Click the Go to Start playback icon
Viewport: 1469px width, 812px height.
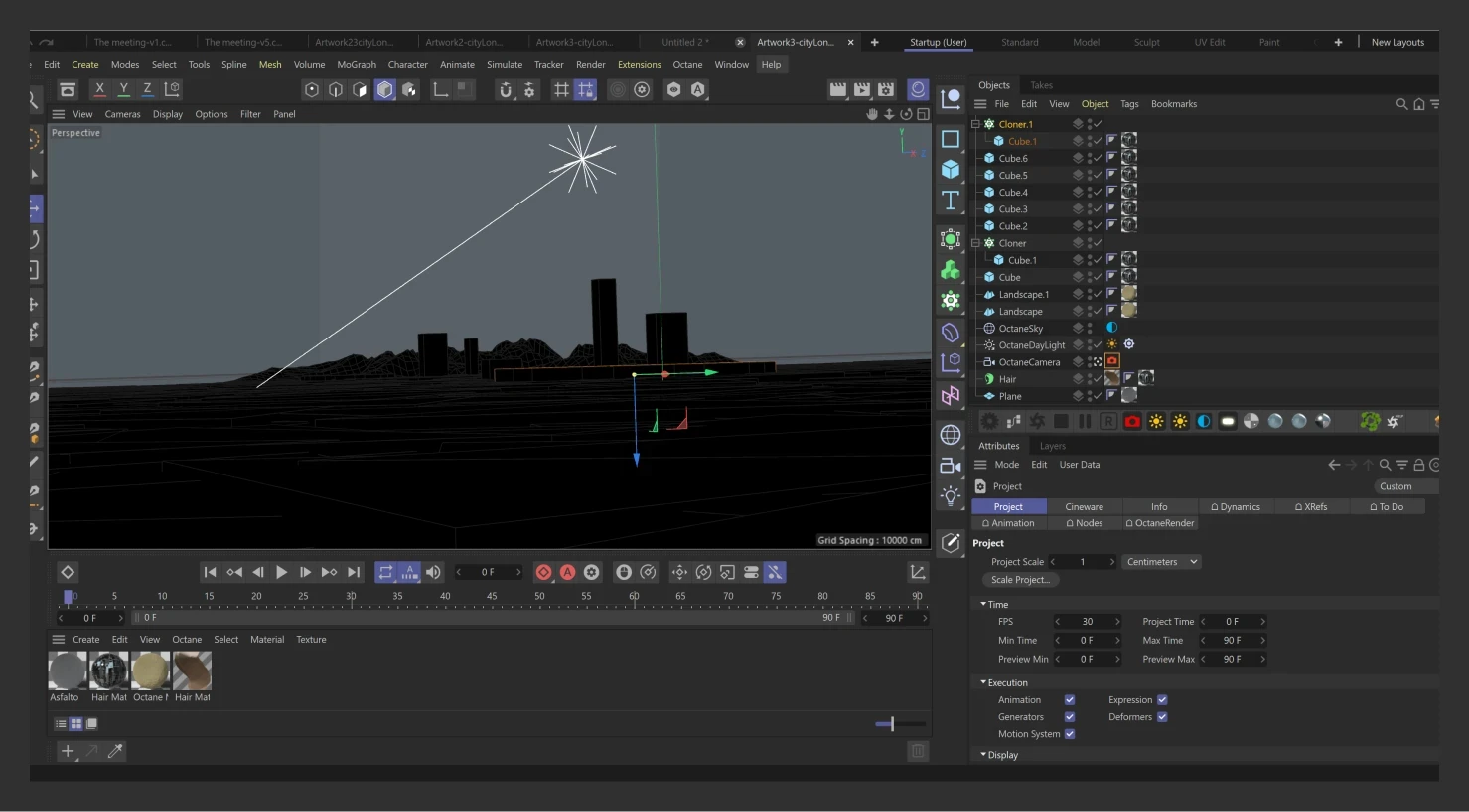click(210, 572)
